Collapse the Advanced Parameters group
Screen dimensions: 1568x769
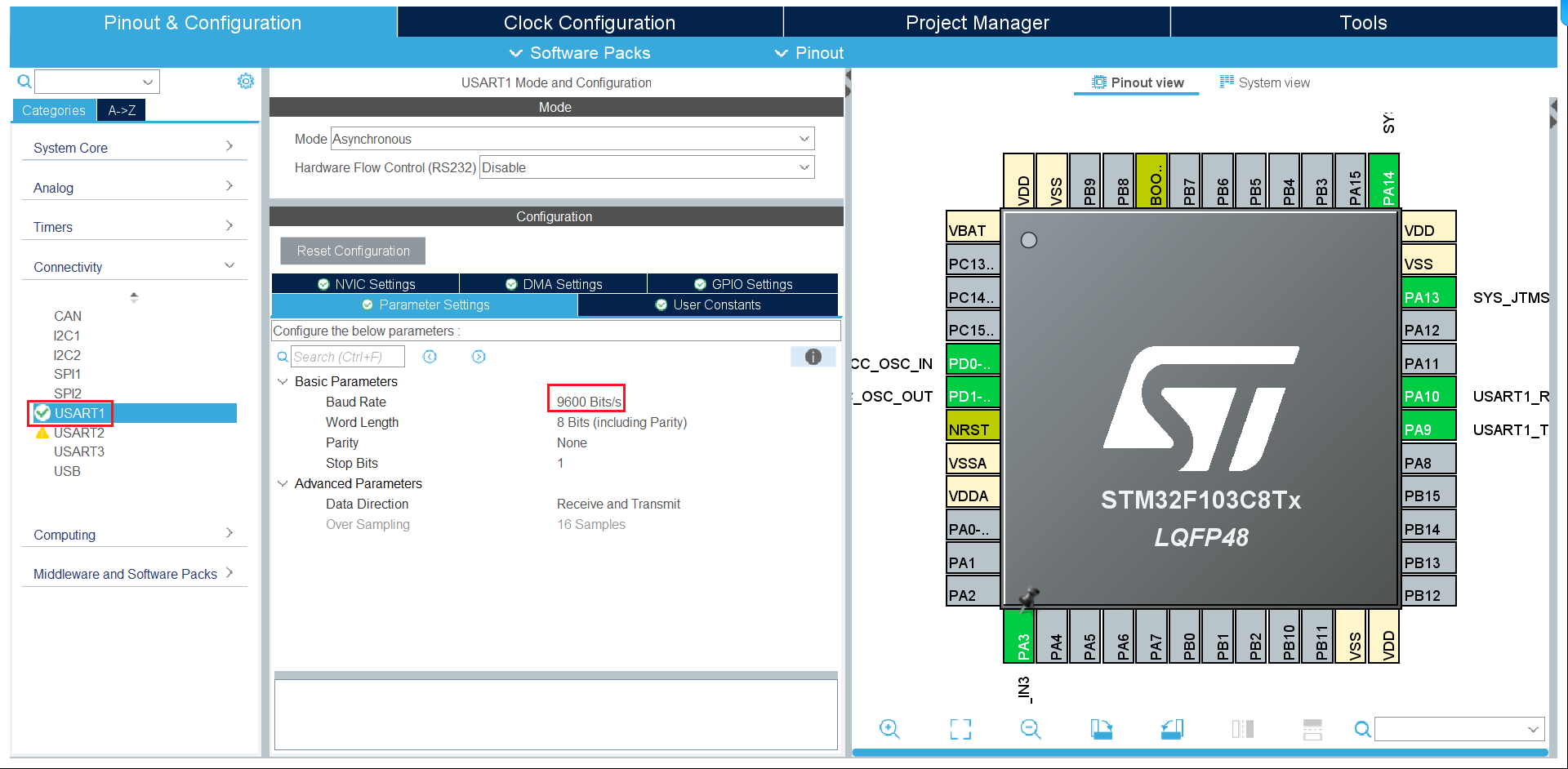click(283, 483)
